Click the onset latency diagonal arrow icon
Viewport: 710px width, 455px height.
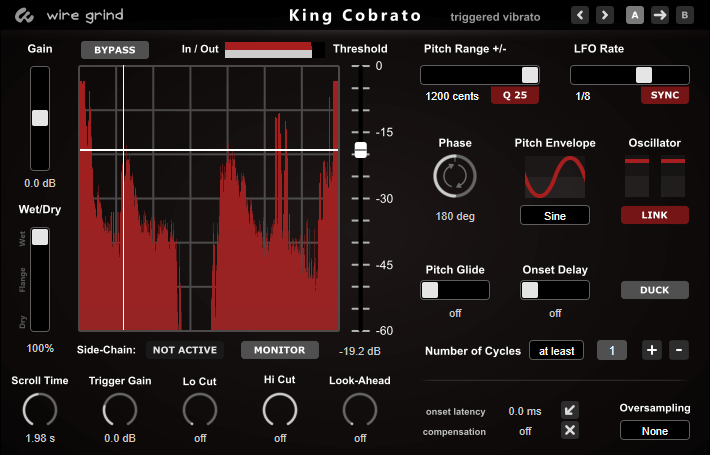[x=569, y=410]
